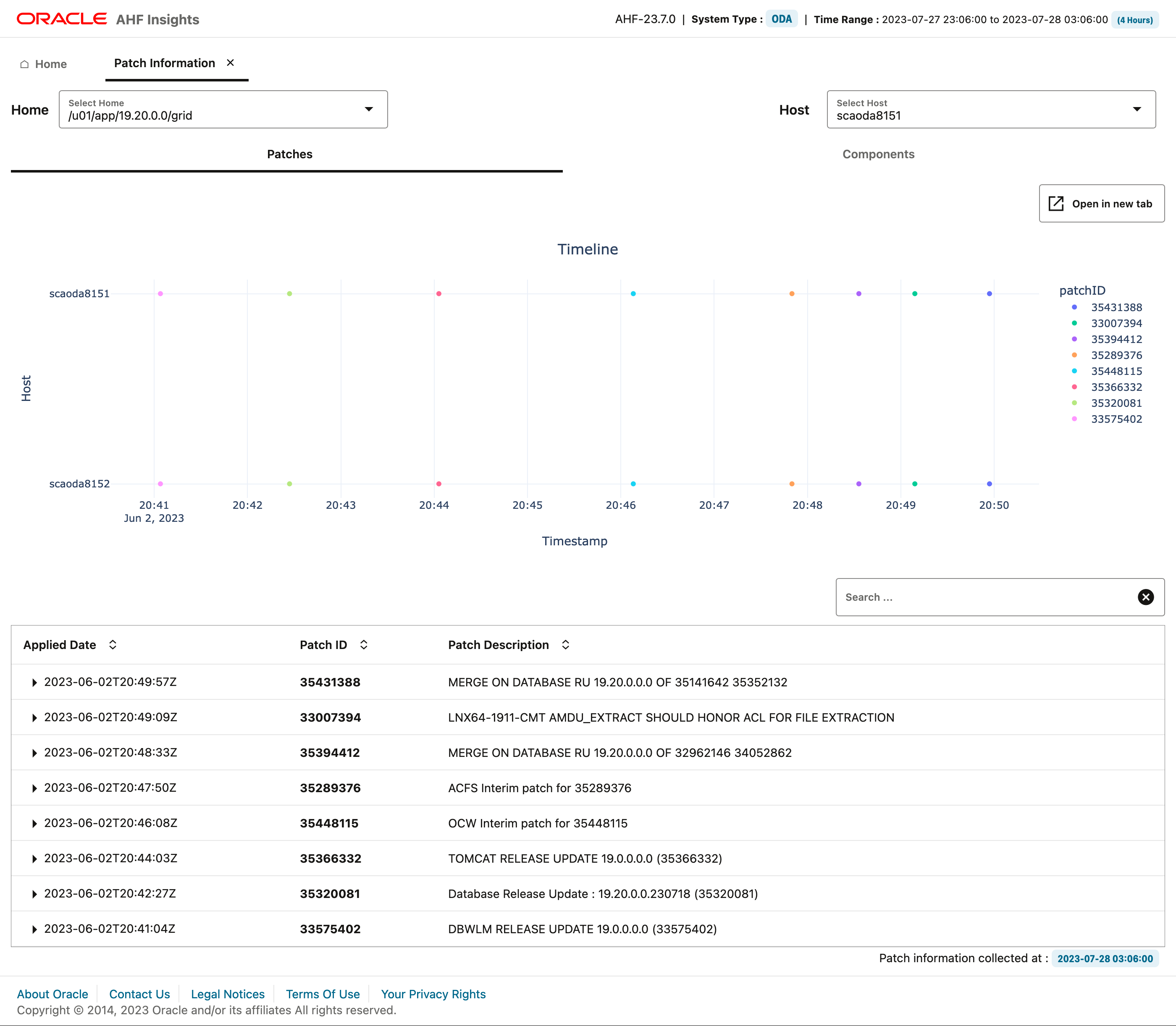
Task: Click the Timeline chart title
Action: (x=588, y=249)
